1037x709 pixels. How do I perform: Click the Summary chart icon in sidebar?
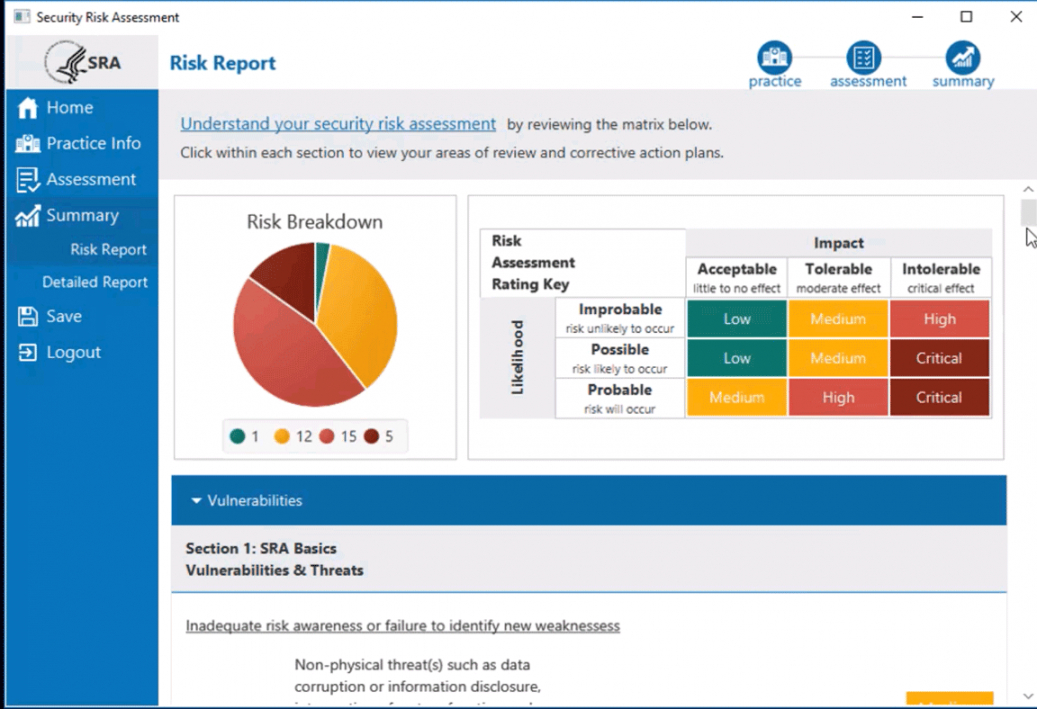27,216
